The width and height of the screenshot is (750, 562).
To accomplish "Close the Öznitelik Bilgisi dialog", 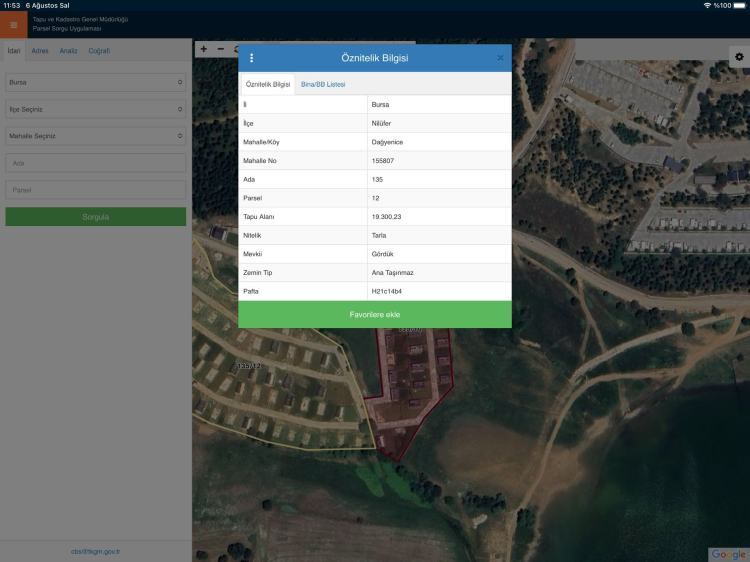I will [x=500, y=58].
